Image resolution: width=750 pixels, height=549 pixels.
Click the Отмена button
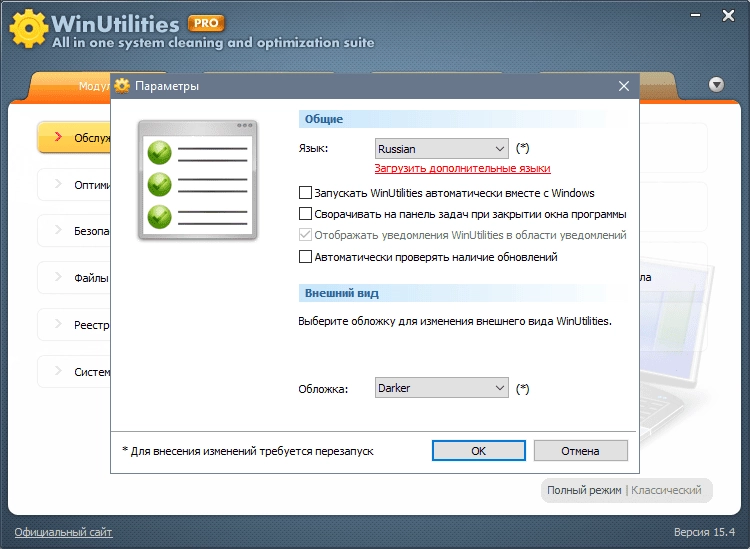point(580,450)
